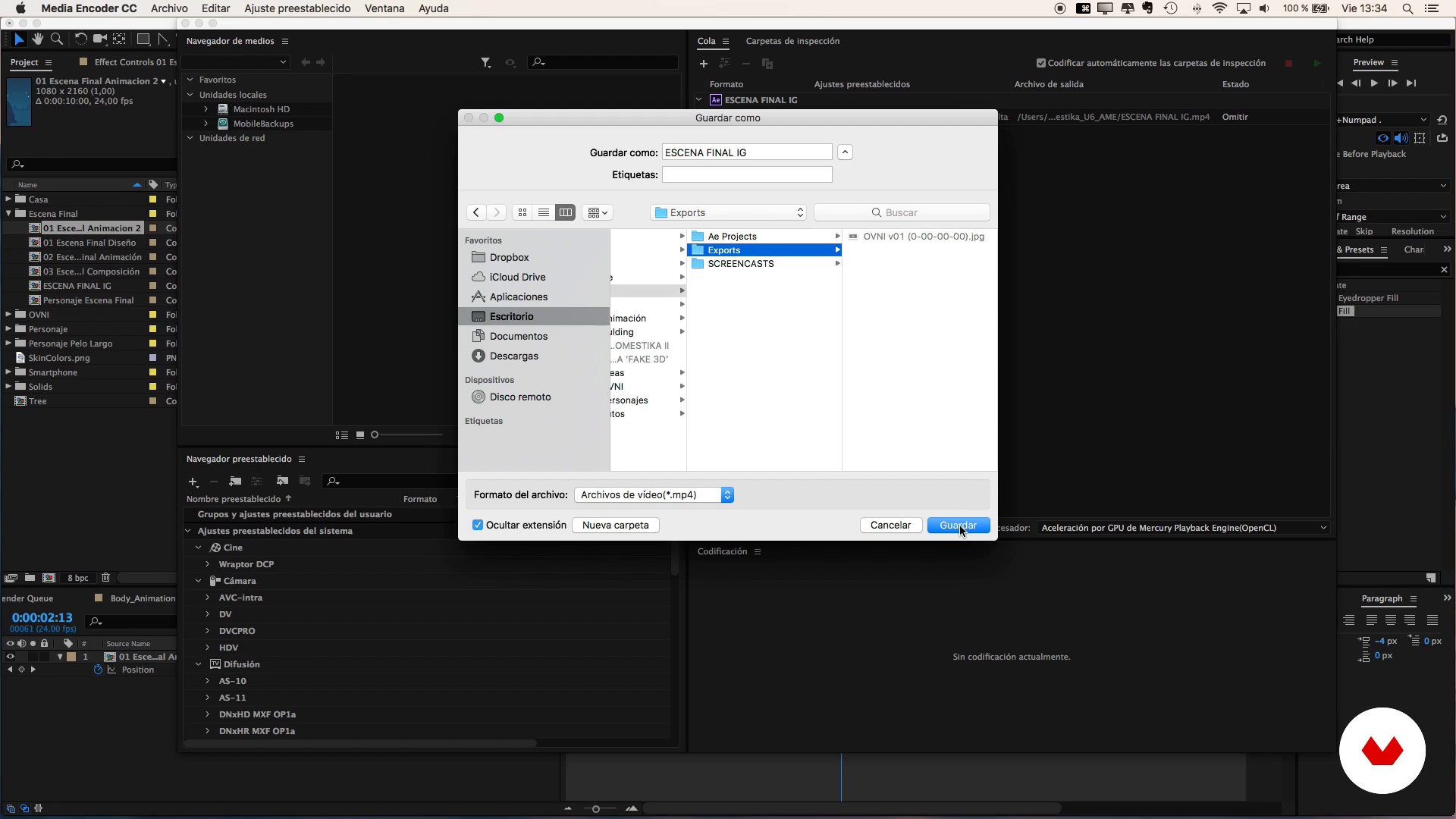The width and height of the screenshot is (1456, 819).
Task: Create new preset with plus icon in Navegador preestablecido
Action: [x=193, y=482]
